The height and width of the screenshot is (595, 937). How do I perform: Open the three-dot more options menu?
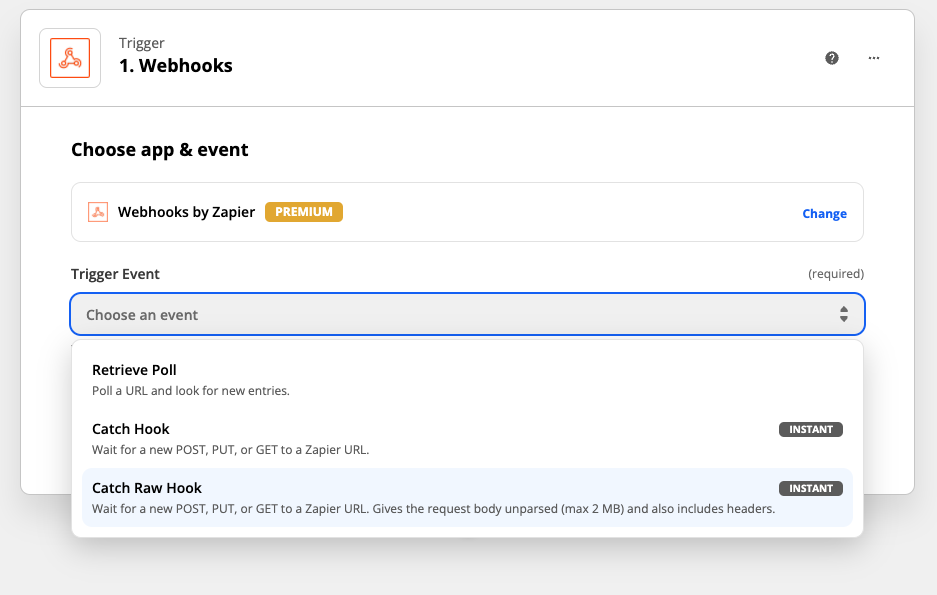click(874, 58)
